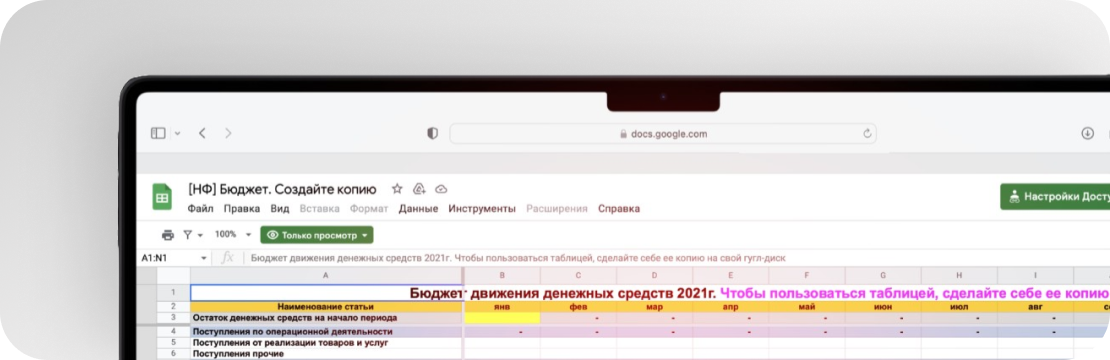The height and width of the screenshot is (360, 1110).
Task: Click the formula bar text
Action: [518, 258]
